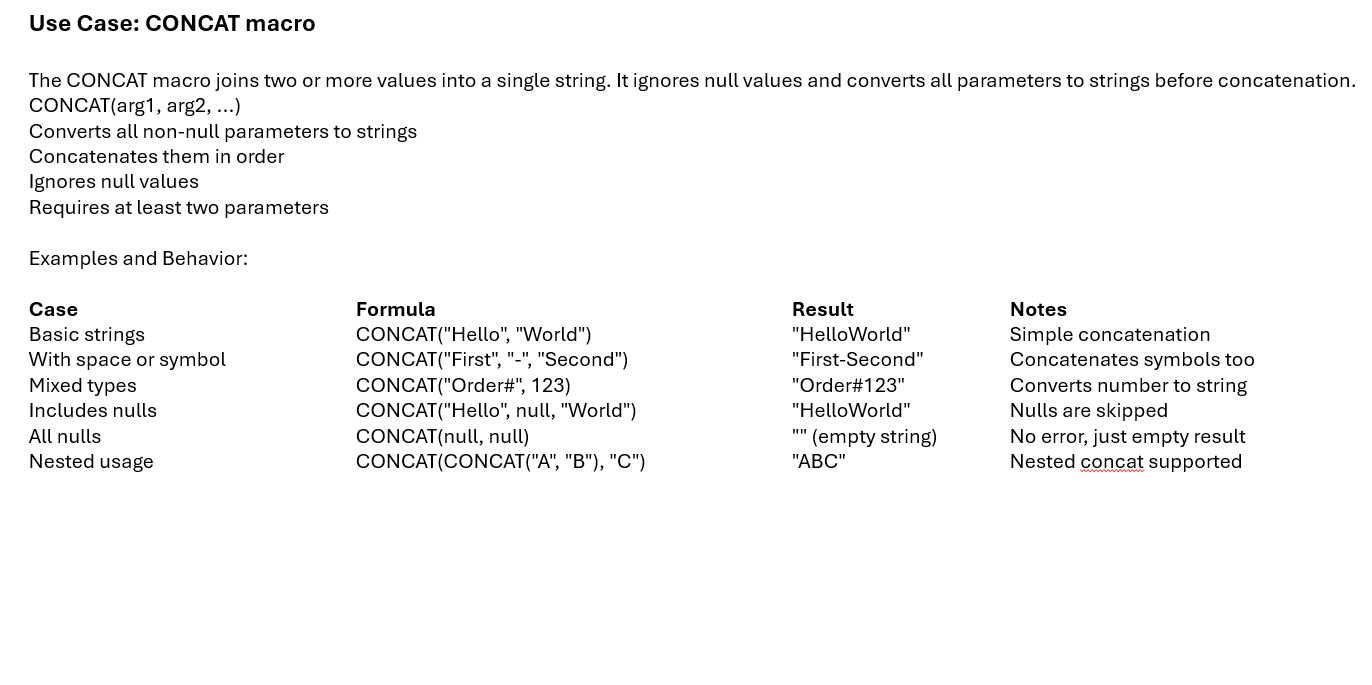1372x685 pixels.
Task: Click the CONCAT(null, null) formula
Action: pos(443,436)
